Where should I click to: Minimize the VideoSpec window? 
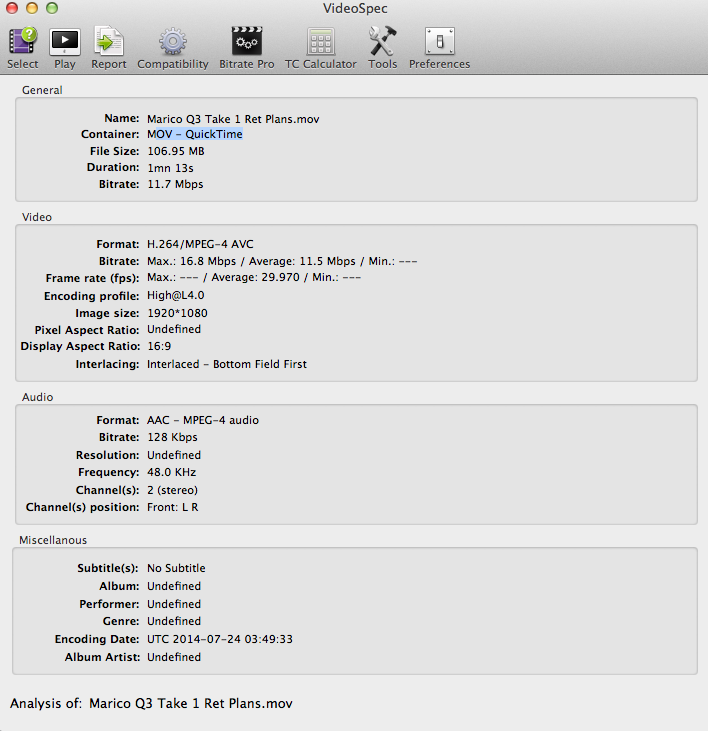tap(32, 8)
